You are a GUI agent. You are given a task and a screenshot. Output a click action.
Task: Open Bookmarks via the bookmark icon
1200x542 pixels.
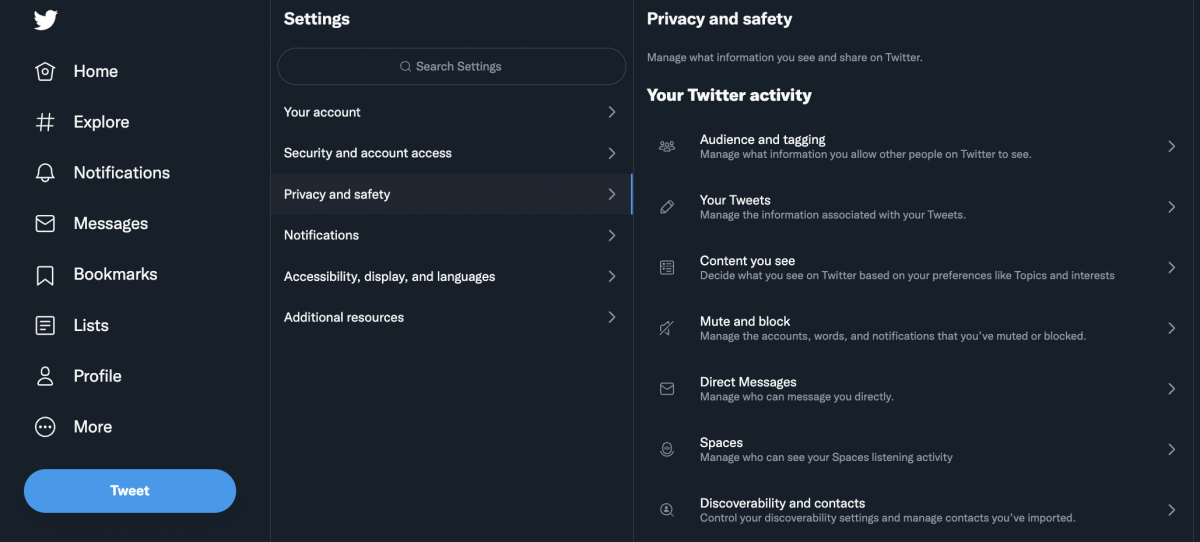[x=45, y=275]
